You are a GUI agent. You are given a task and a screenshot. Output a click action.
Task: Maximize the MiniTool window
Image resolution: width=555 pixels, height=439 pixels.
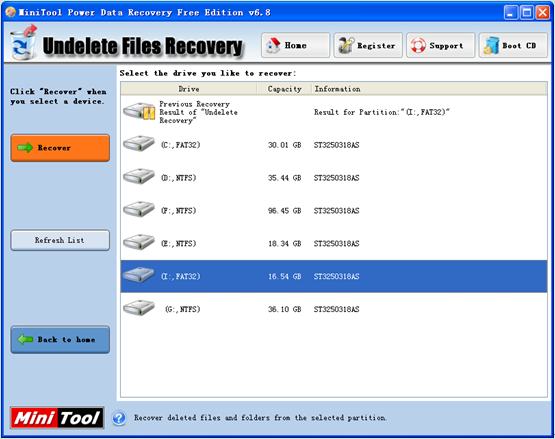point(527,13)
